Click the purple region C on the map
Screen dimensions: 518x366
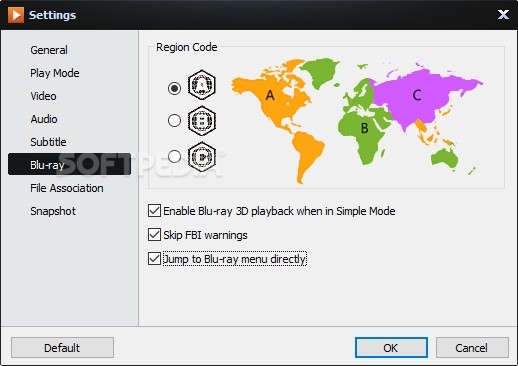[x=417, y=95]
